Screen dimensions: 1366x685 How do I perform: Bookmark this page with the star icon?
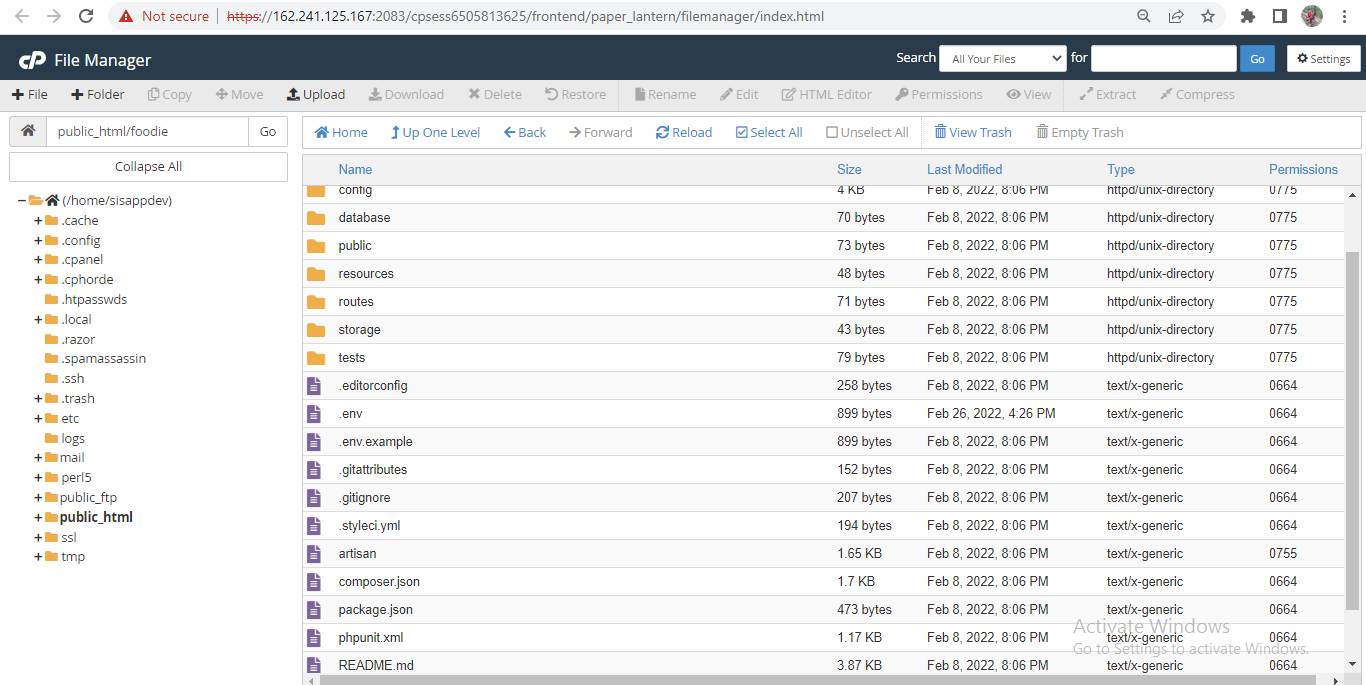pyautogui.click(x=1208, y=16)
